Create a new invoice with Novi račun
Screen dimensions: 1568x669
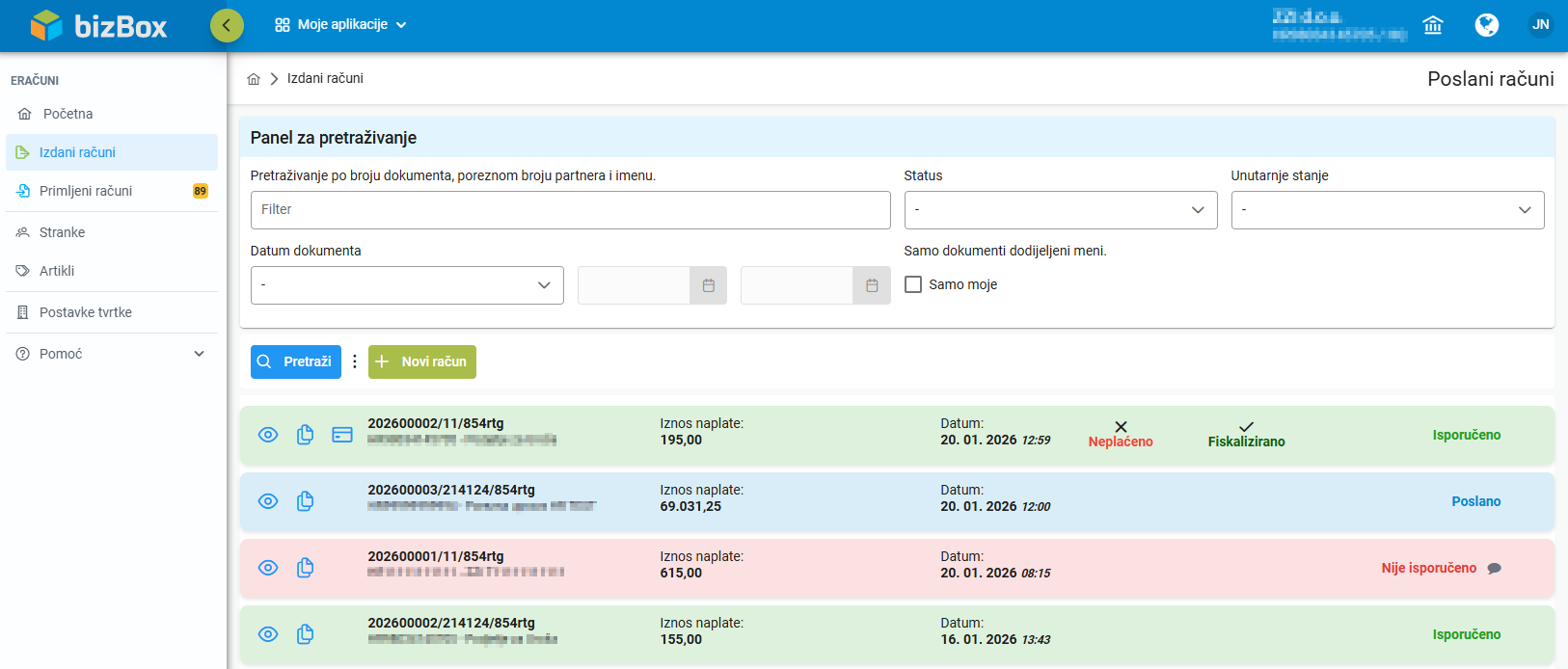(x=422, y=361)
